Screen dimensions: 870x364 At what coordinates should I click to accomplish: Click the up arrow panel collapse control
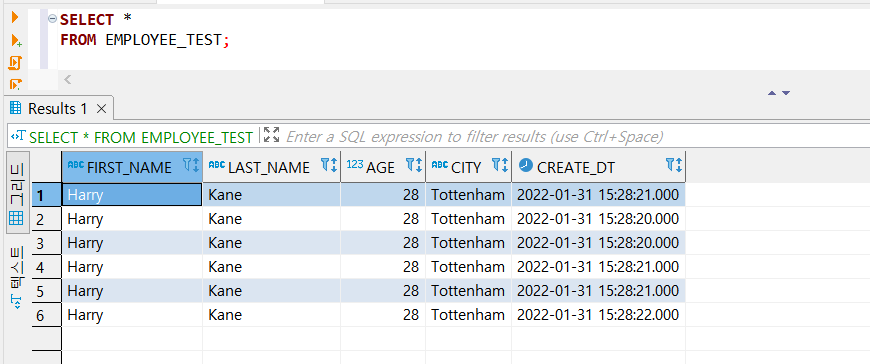772,93
